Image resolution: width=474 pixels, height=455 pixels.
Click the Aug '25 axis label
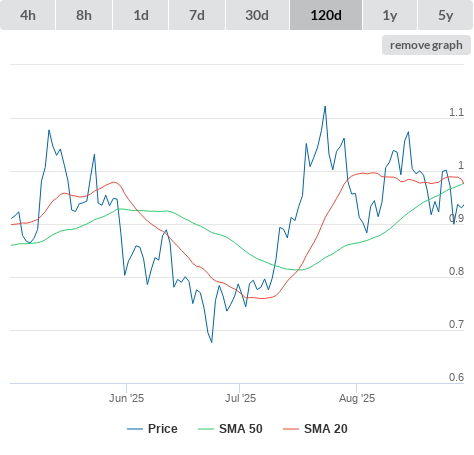(357, 398)
